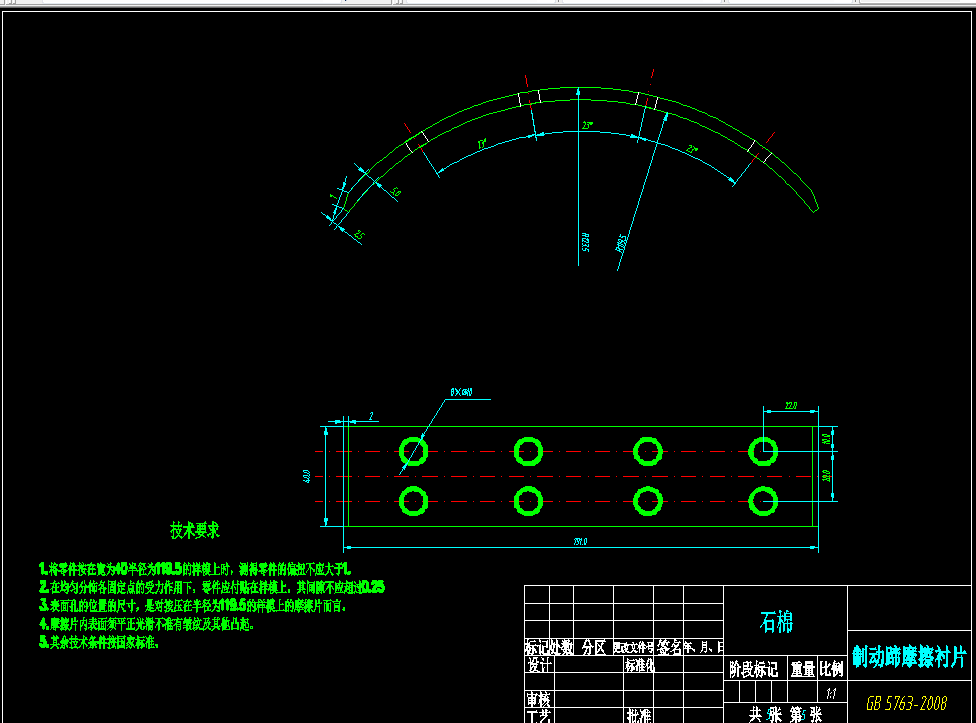Select the 20.0 hole spacing dimension
The image size is (976, 723).
(827, 476)
